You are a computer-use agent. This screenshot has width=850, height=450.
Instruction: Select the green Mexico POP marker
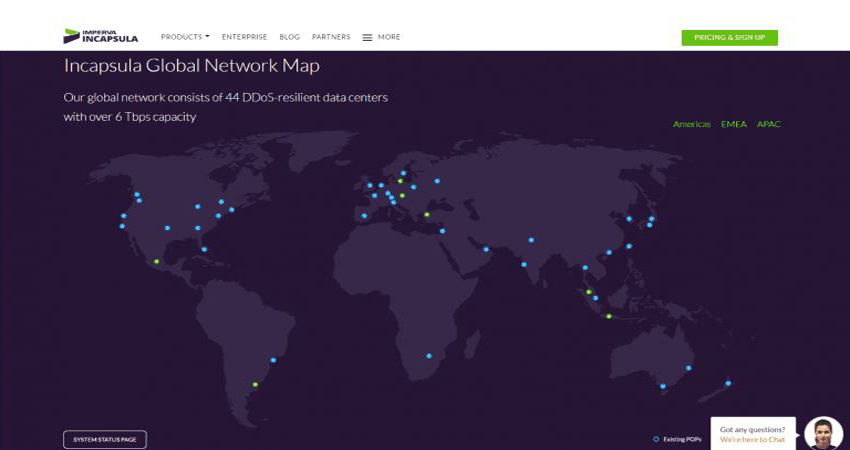click(156, 261)
